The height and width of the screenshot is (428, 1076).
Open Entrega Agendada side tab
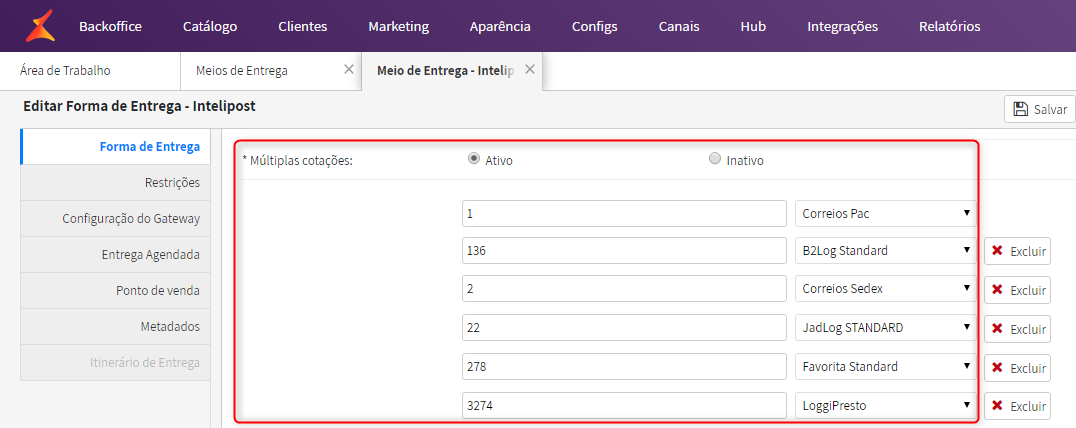click(x=116, y=254)
